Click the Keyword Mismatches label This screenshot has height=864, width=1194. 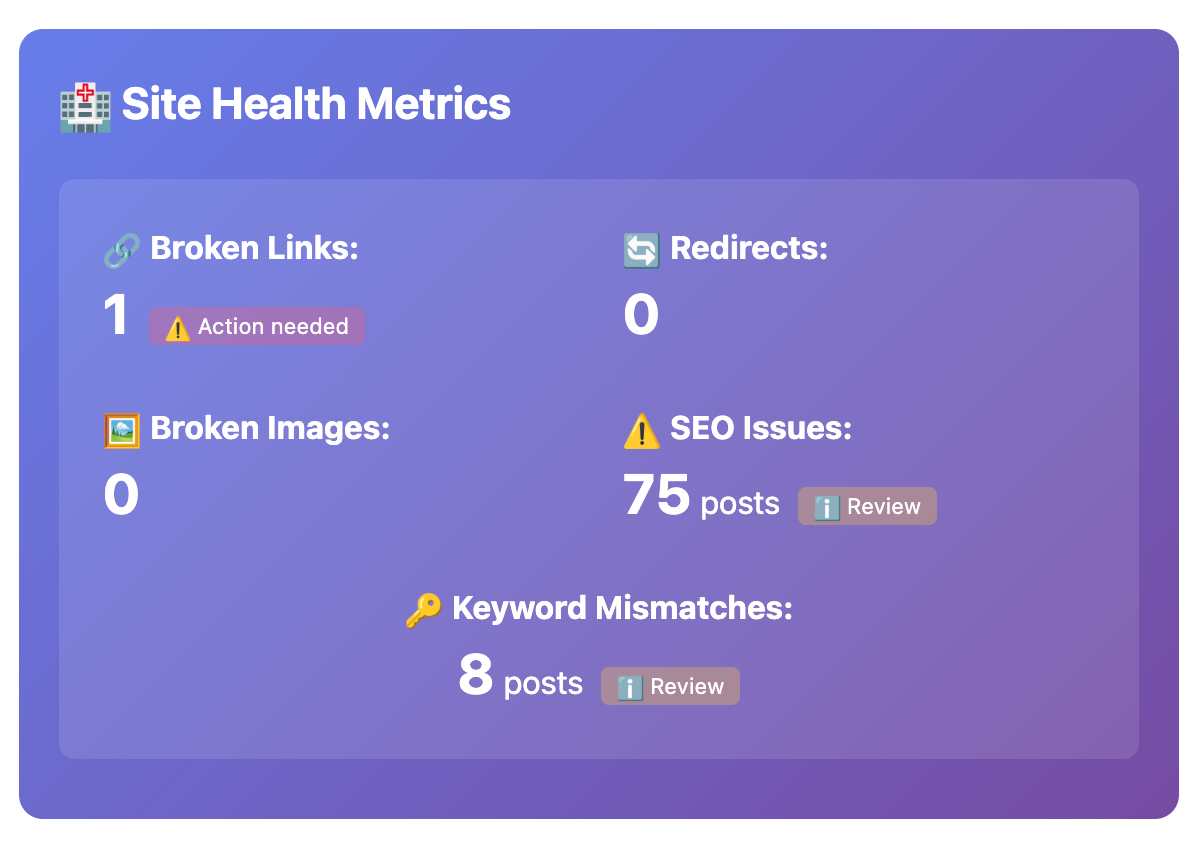point(622,608)
